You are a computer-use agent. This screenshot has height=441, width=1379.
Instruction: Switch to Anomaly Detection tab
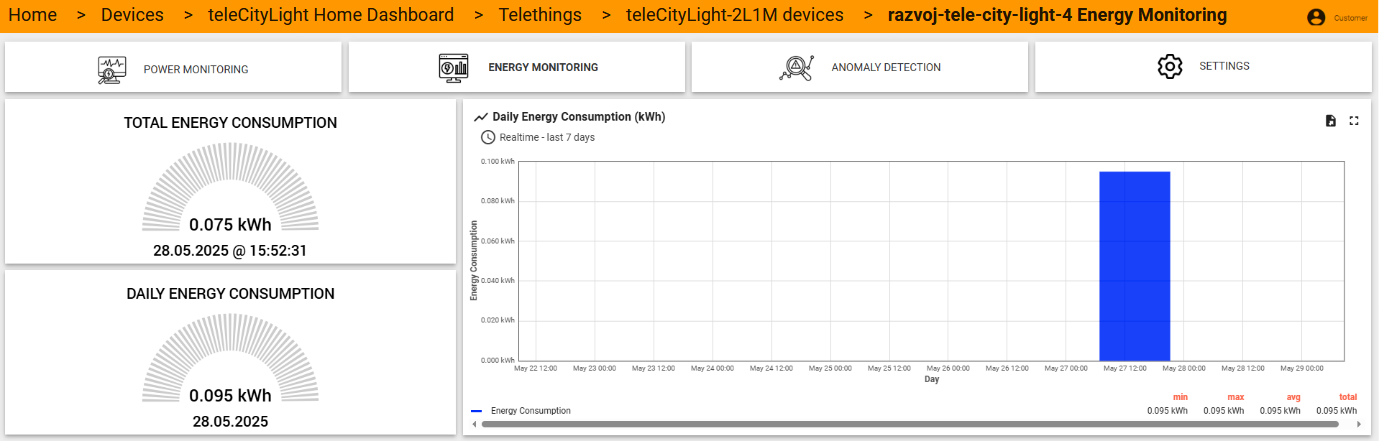(x=860, y=67)
